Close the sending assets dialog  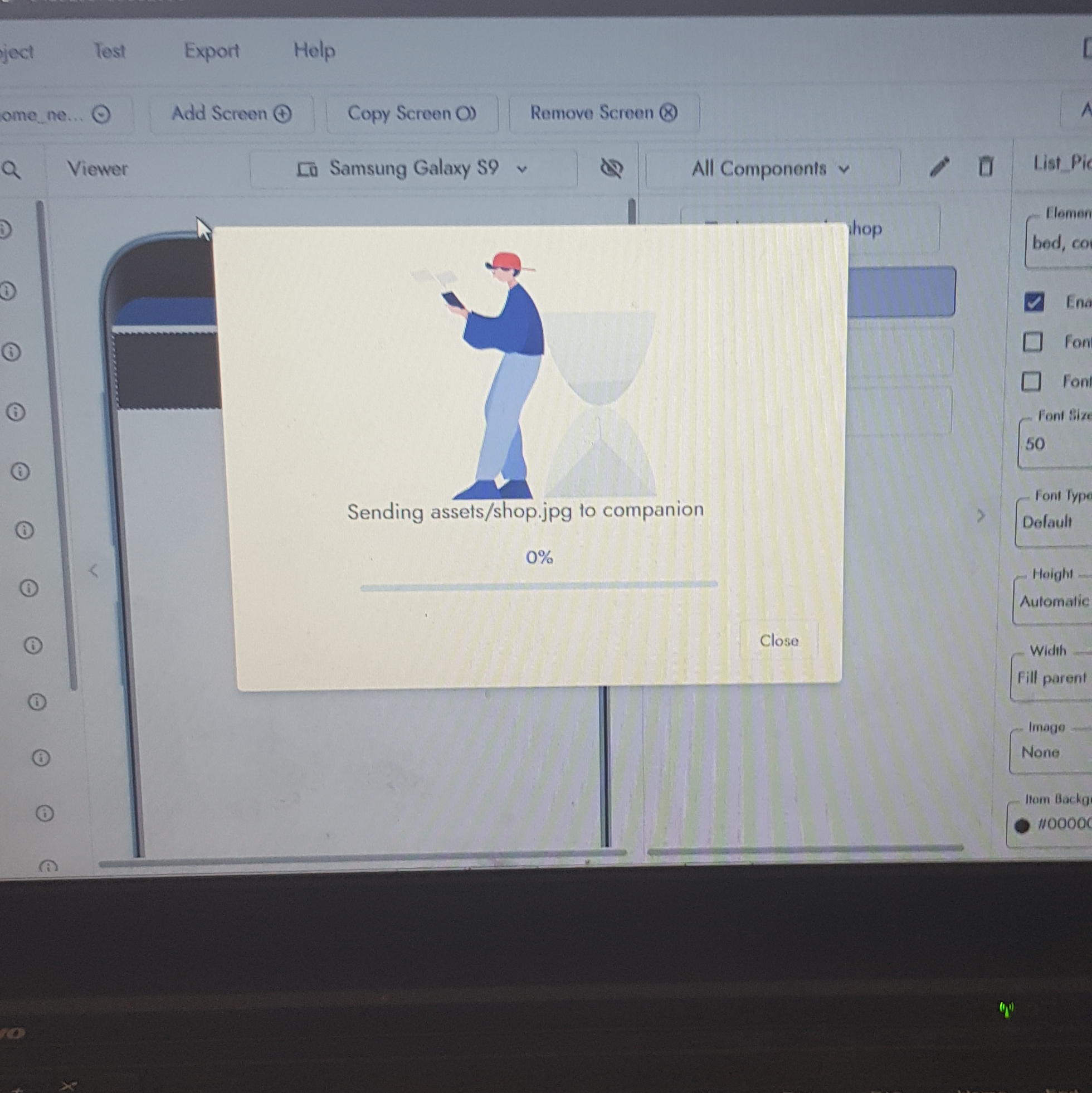[779, 640]
